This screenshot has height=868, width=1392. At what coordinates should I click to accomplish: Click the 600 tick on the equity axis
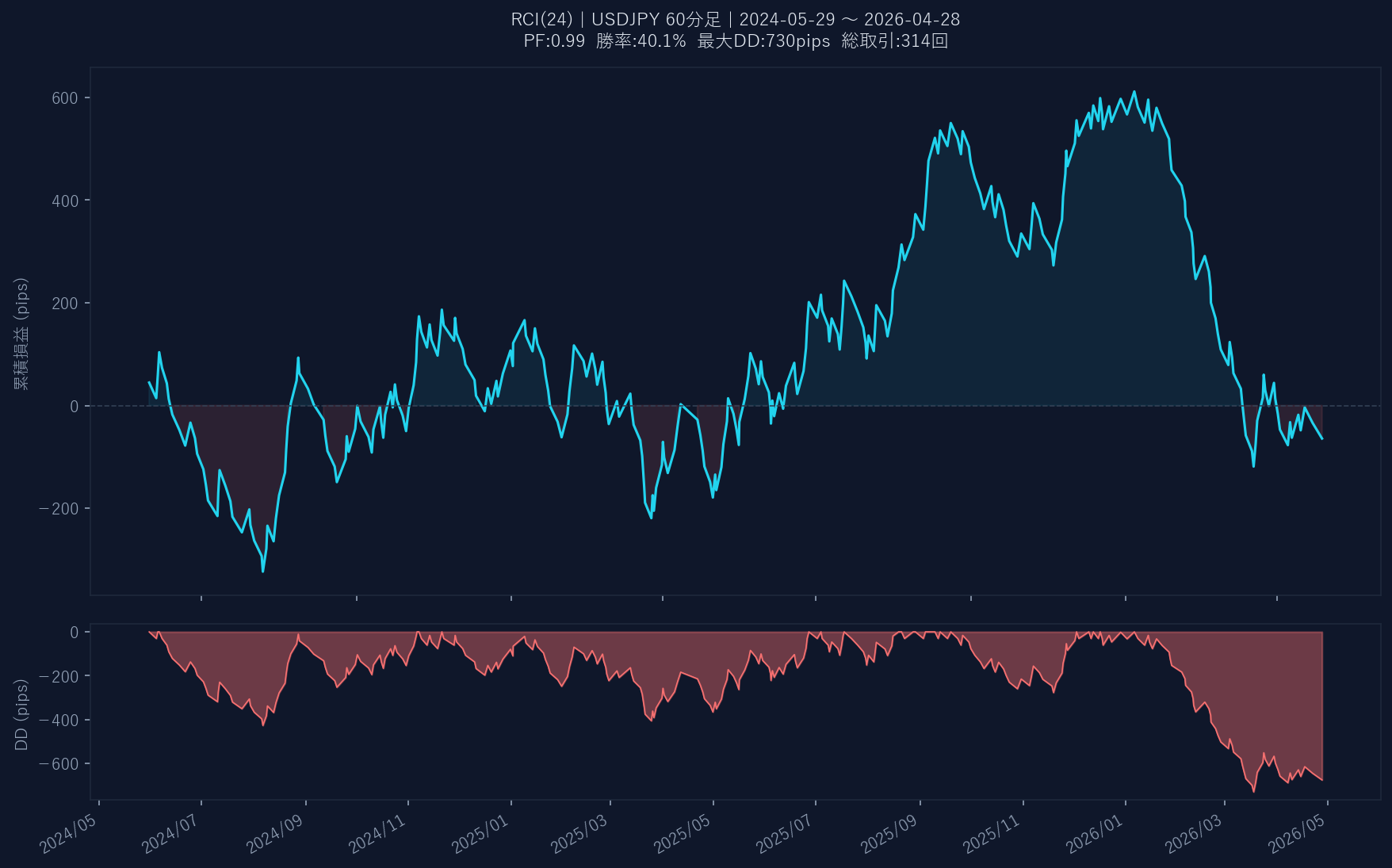(65, 98)
